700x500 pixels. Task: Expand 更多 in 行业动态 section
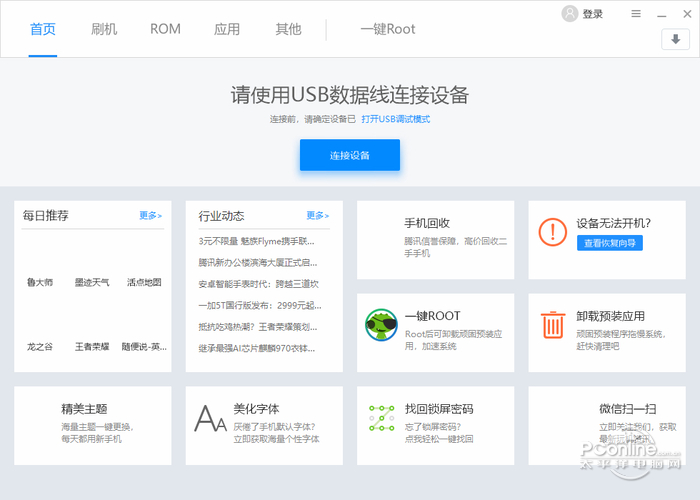tap(317, 215)
